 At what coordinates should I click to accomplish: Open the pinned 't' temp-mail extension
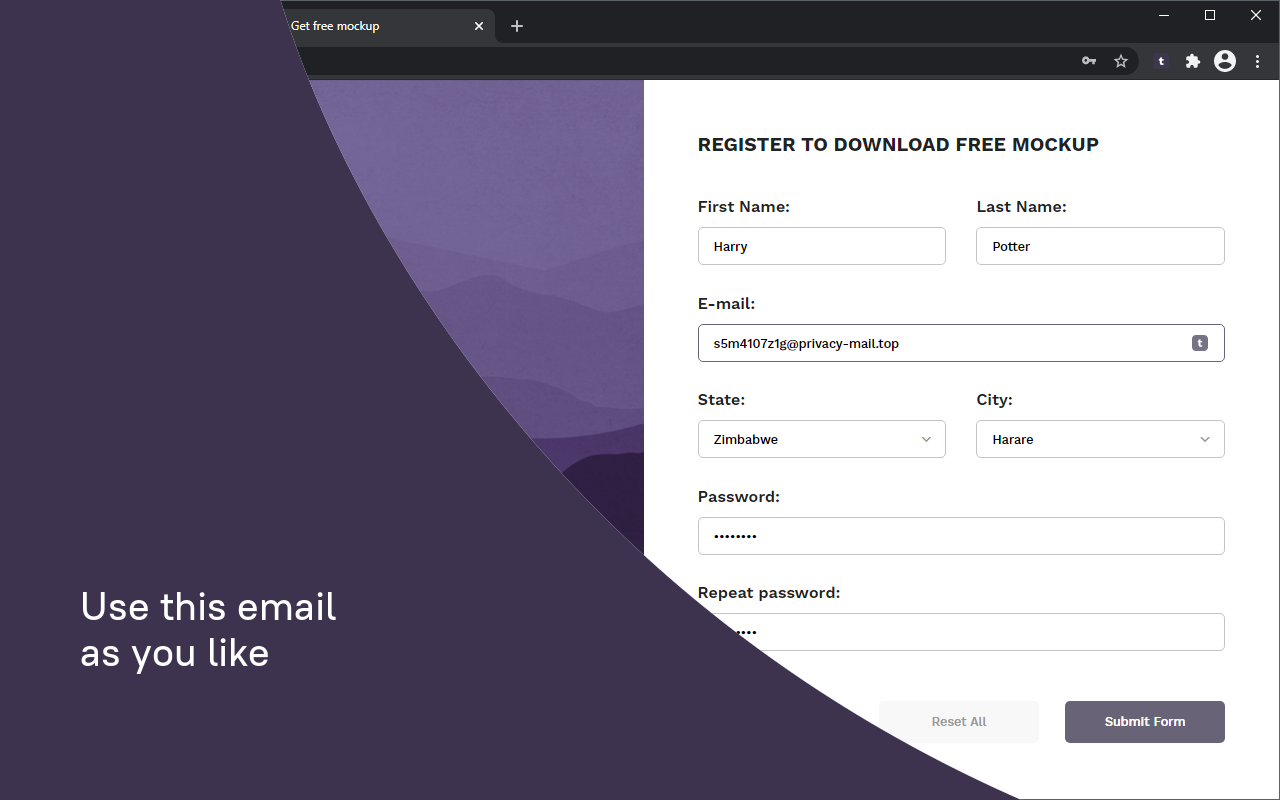tap(1160, 61)
